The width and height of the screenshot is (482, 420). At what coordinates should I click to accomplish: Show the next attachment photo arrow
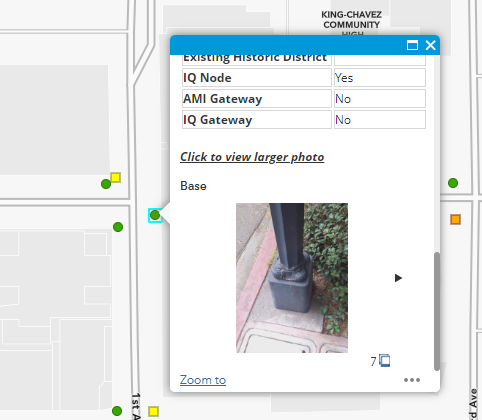(x=398, y=278)
